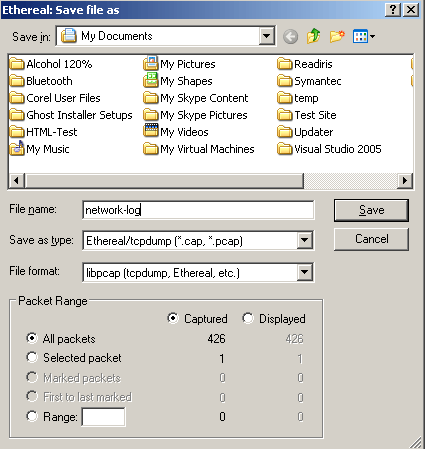This screenshot has height=449, width=425.
Task: Click the File name input field
Action: click(198, 210)
